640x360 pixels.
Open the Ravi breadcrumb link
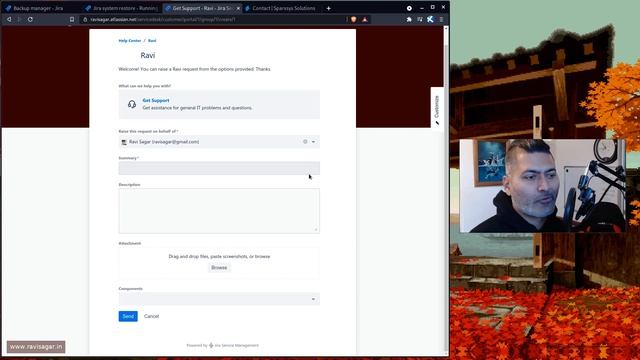pos(152,41)
